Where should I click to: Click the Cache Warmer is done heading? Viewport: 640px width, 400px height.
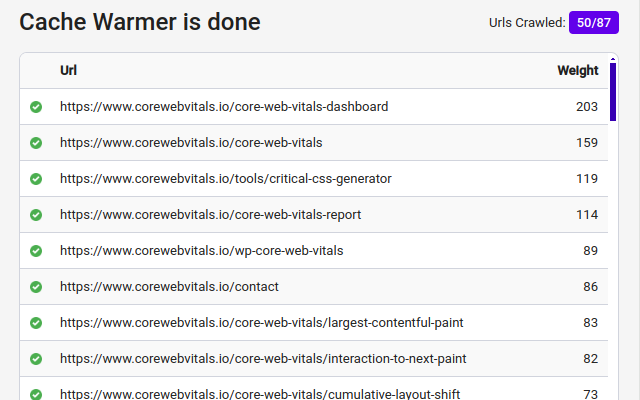(140, 22)
